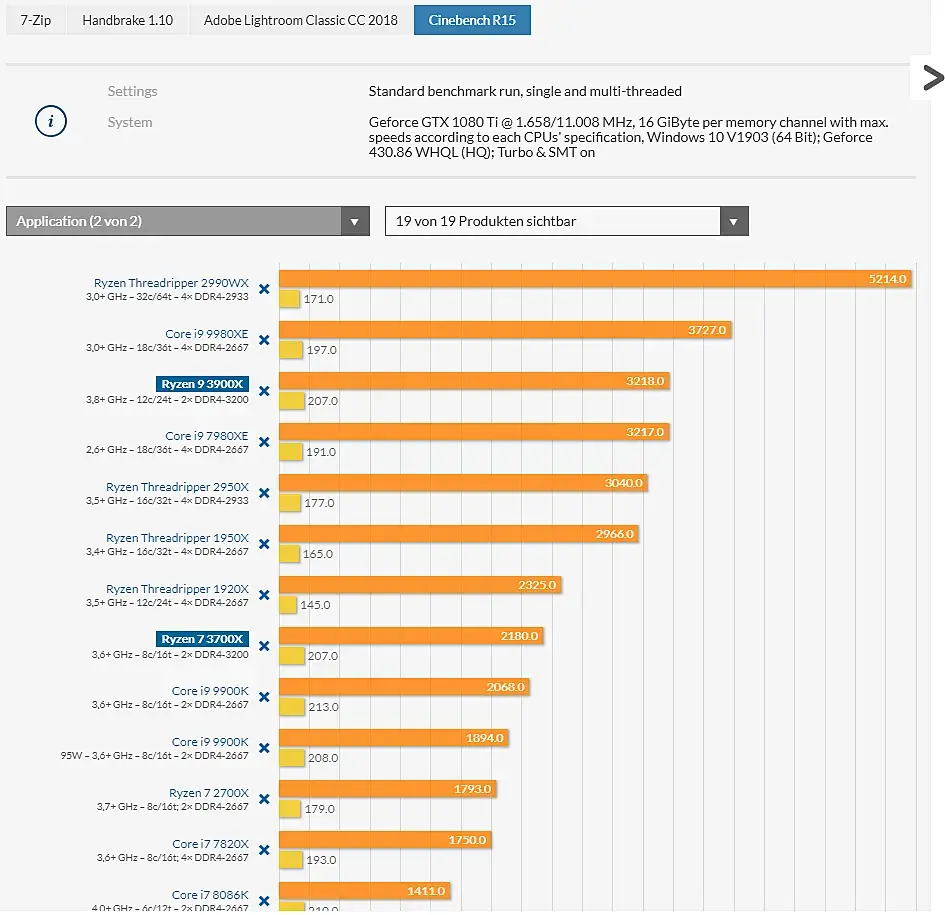Hide Core i7 7820X with X icon
The height and width of the screenshot is (915, 945).
[264, 850]
